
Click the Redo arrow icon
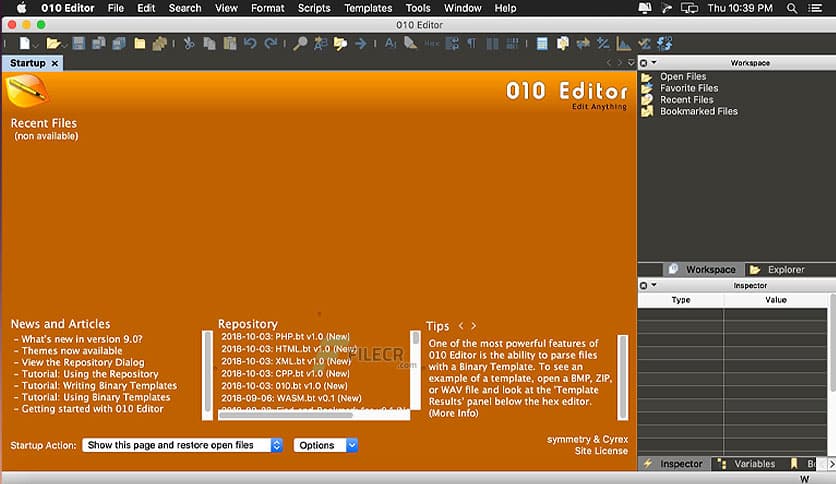click(271, 44)
